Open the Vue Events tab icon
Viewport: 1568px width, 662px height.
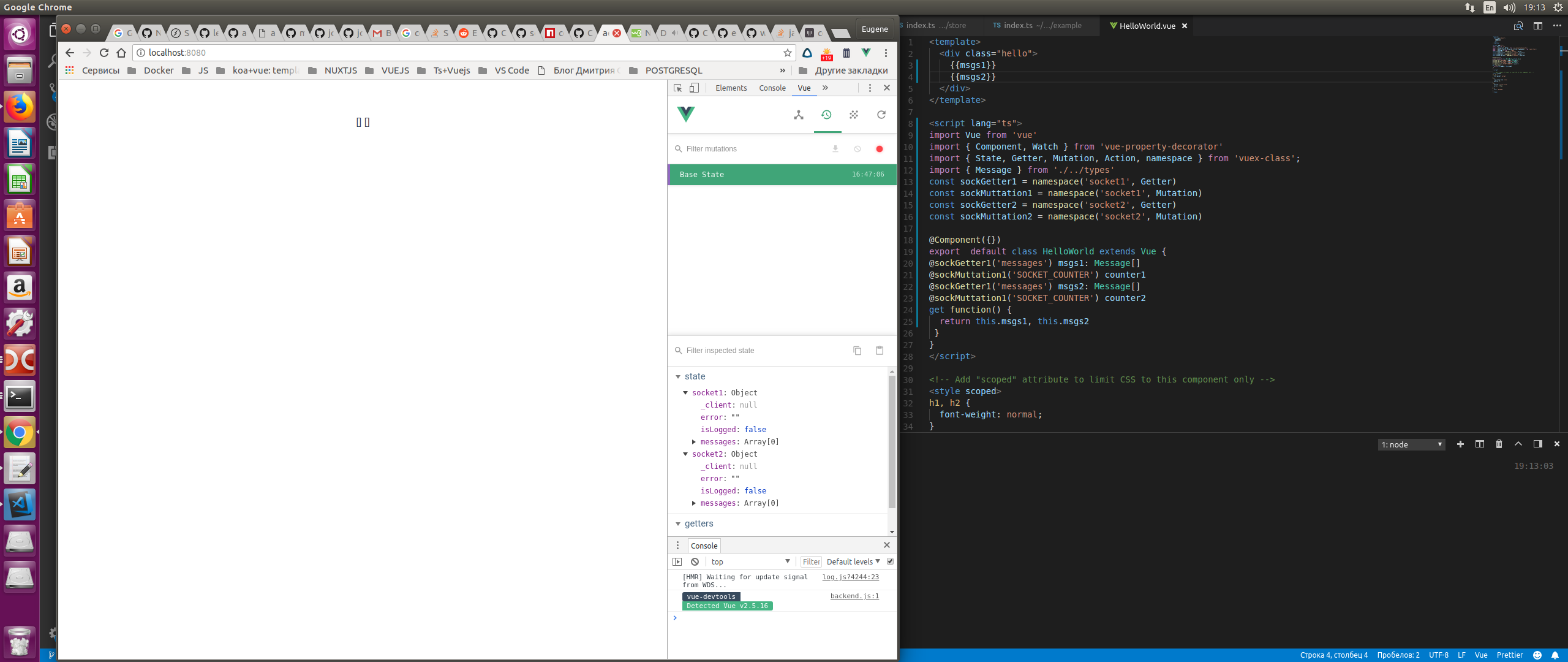click(x=854, y=115)
